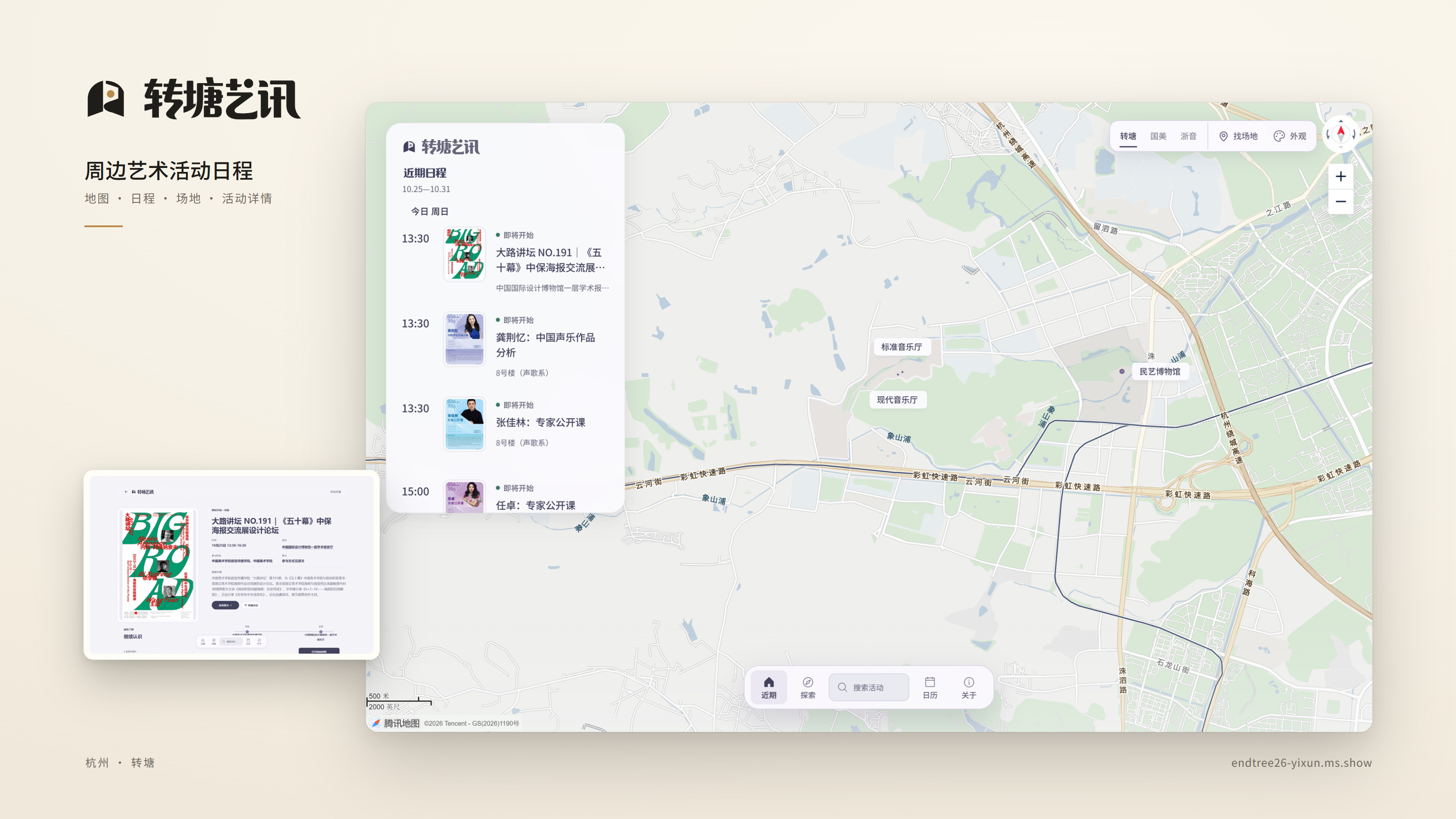Open the 外观 appearance option

pyautogui.click(x=1290, y=136)
